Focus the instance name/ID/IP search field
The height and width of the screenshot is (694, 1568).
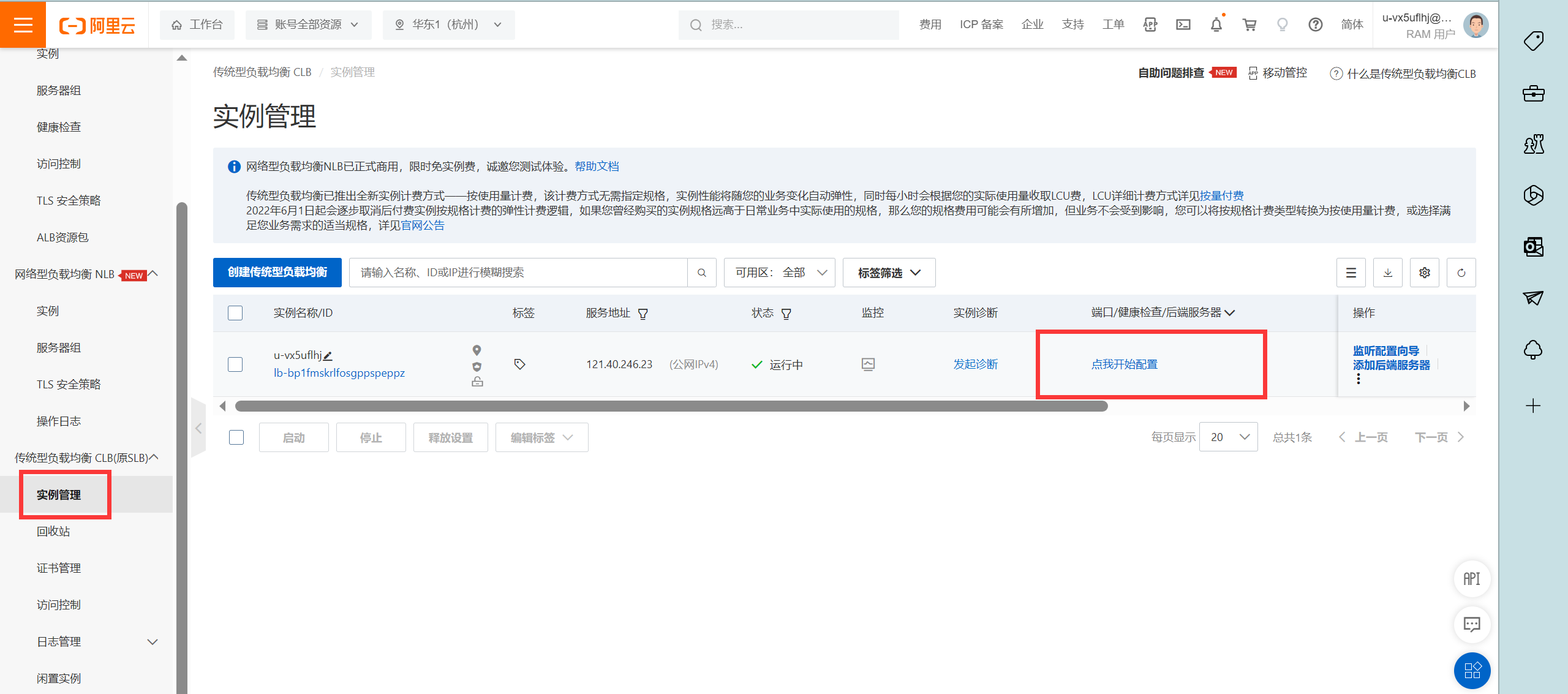pyautogui.click(x=518, y=273)
